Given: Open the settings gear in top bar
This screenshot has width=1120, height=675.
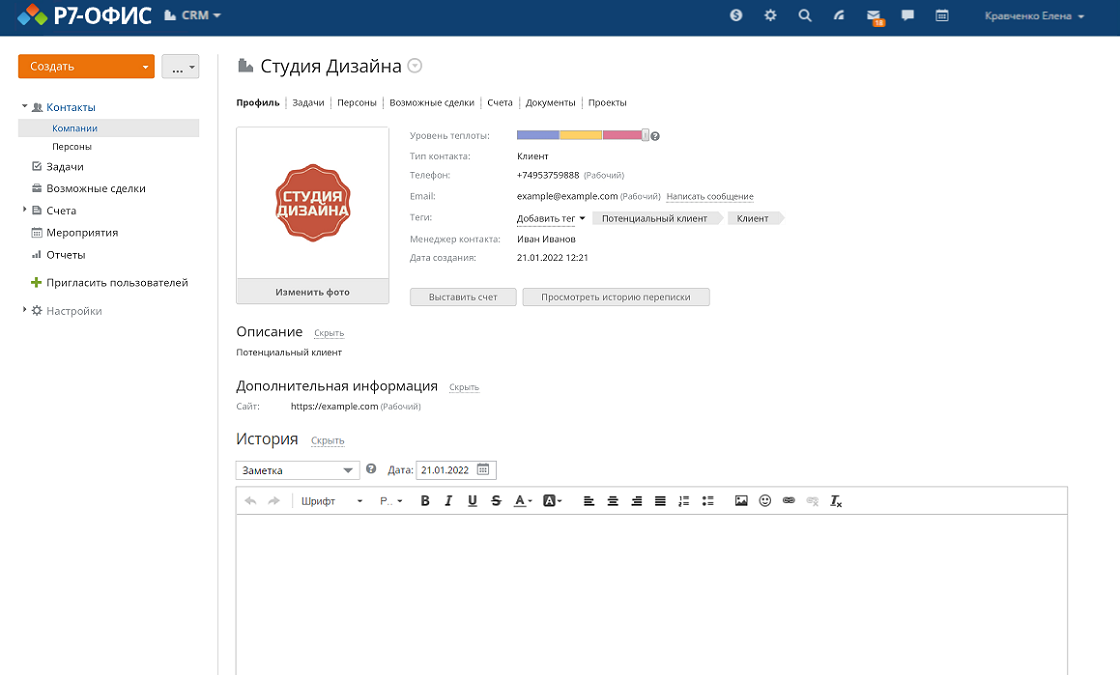Looking at the screenshot, I should [769, 16].
